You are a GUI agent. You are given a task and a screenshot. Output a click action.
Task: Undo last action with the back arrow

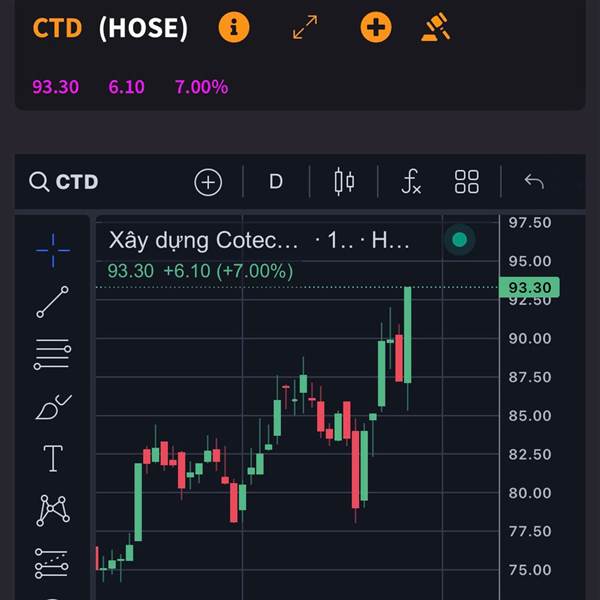click(x=534, y=181)
